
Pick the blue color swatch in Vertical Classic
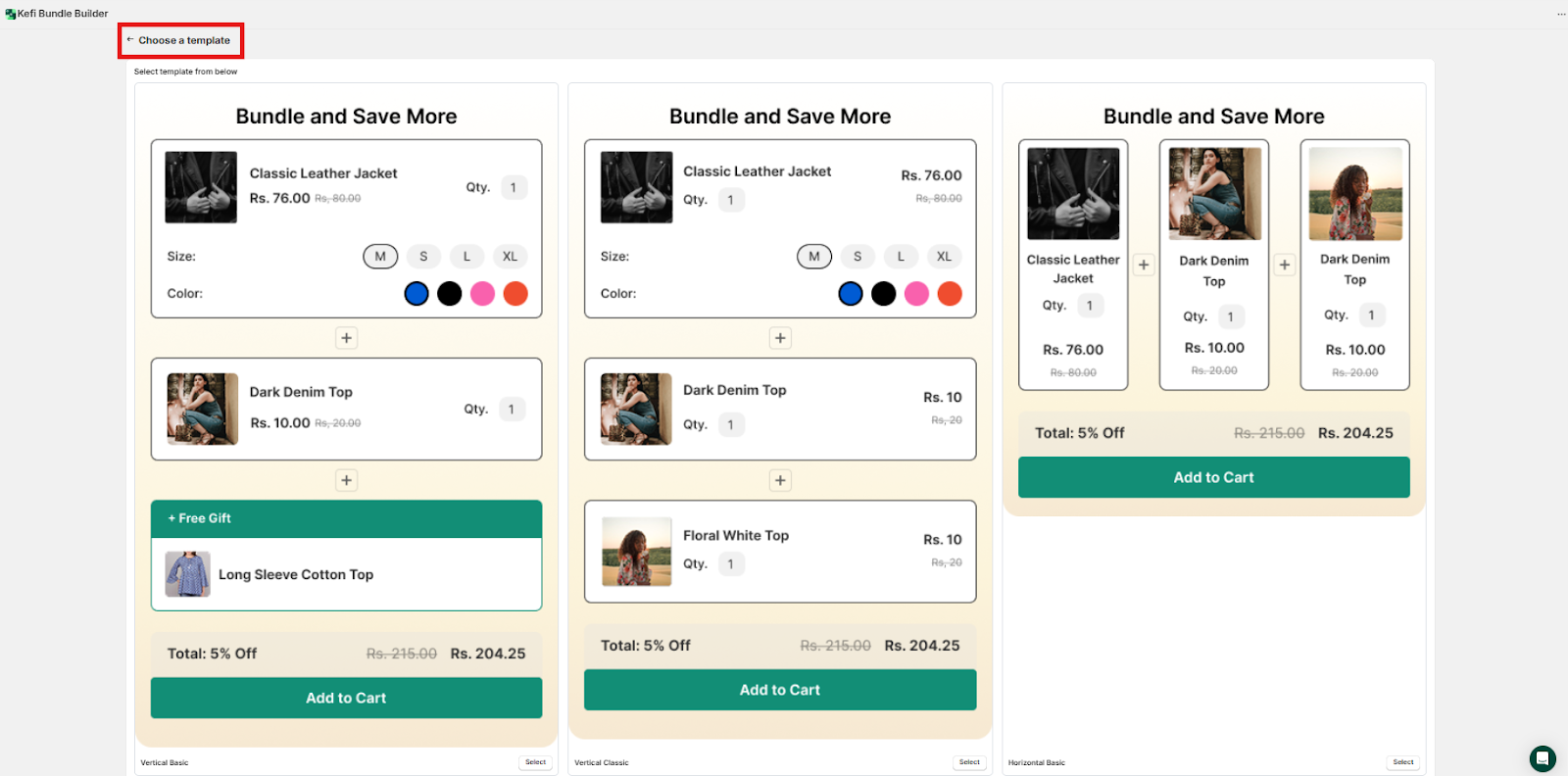pos(851,294)
